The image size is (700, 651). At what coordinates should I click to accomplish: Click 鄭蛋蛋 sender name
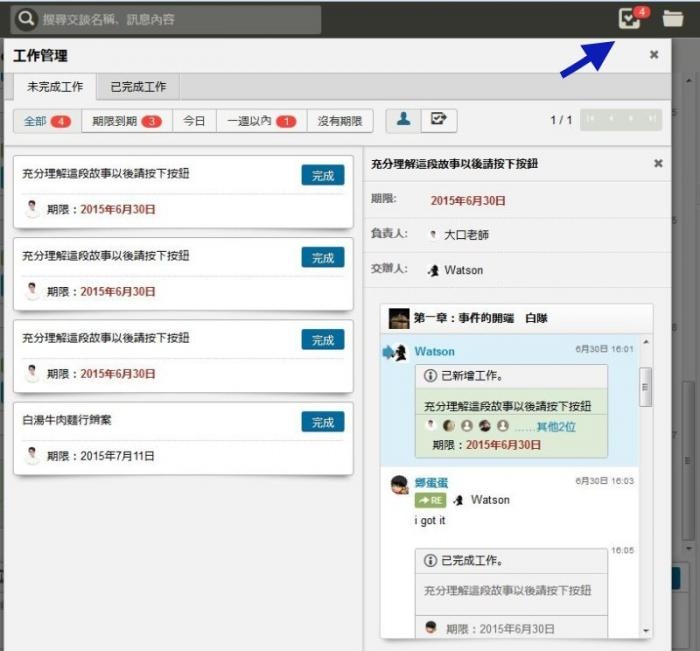tap(431, 483)
